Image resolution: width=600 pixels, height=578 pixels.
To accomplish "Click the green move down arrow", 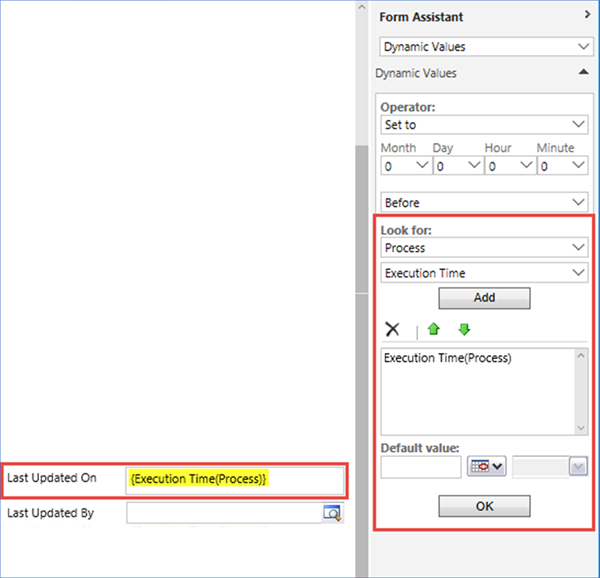I will coord(463,329).
